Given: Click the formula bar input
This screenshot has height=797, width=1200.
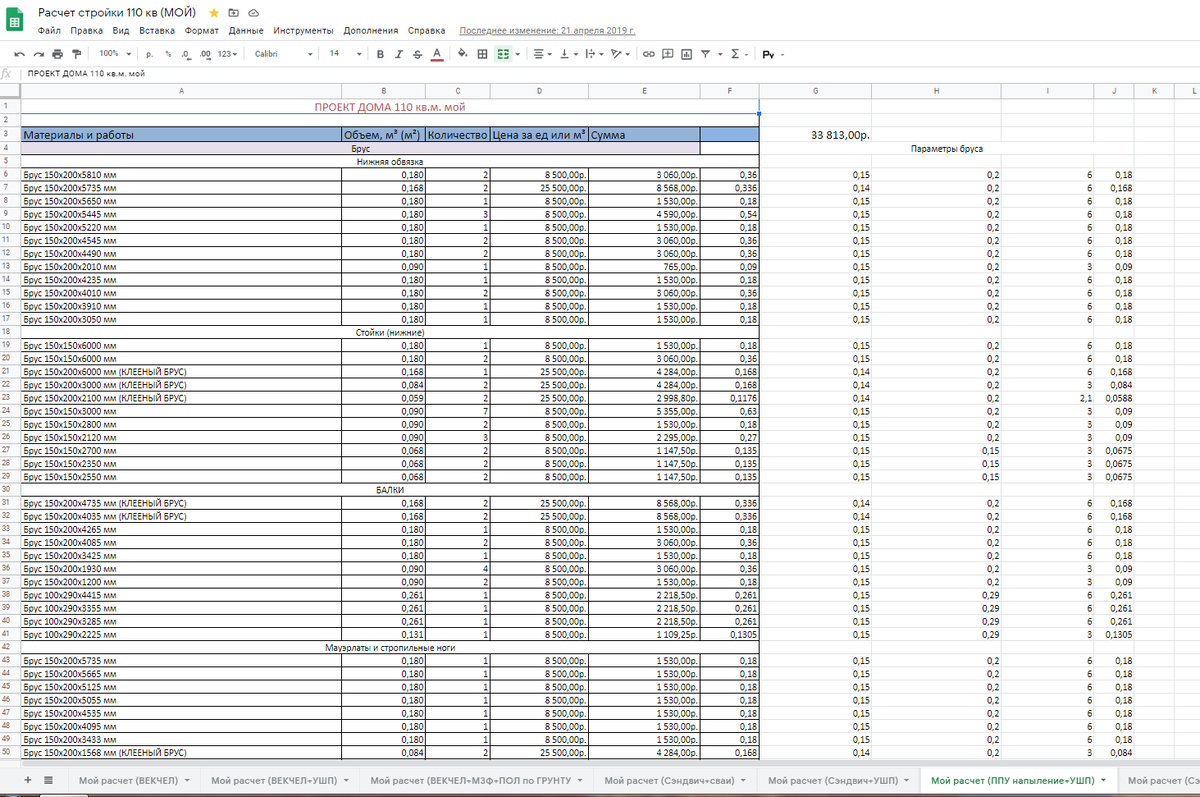Looking at the screenshot, I should tap(610, 74).
